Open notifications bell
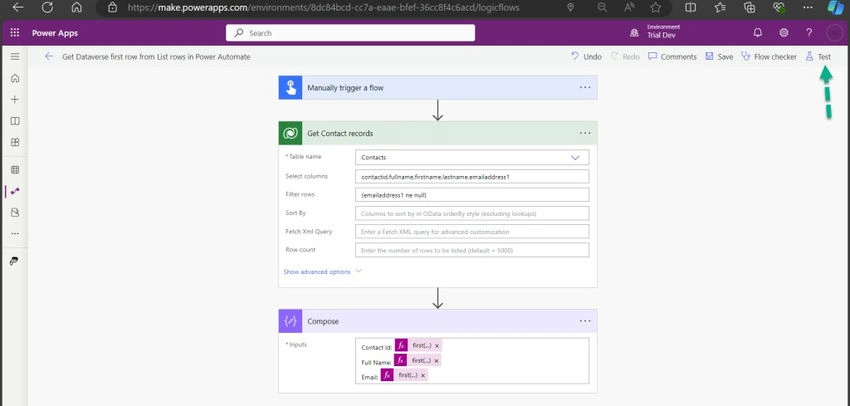 (x=758, y=33)
